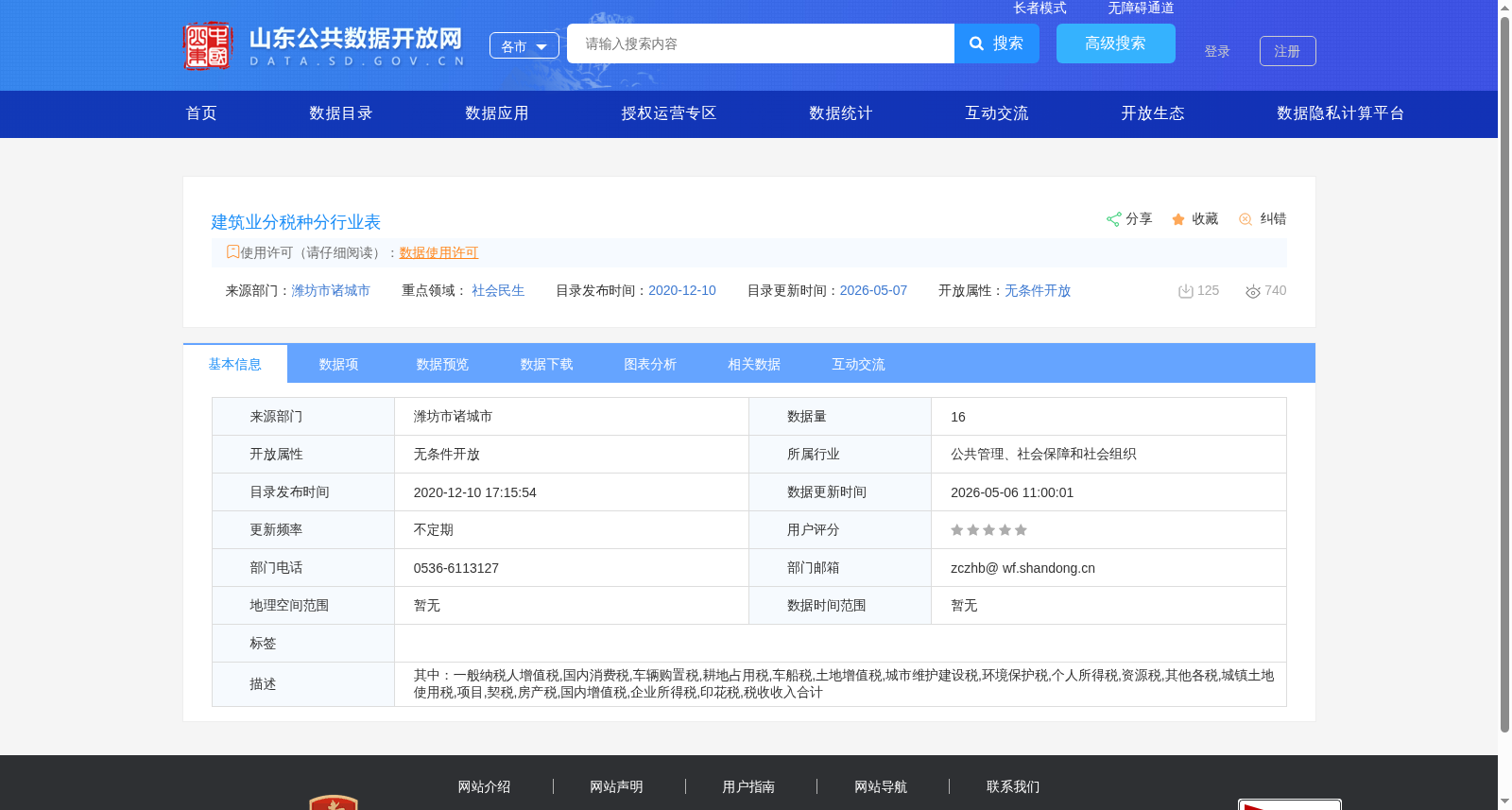1512x810 pixels.
Task: Click 无条件开放 open attribute link
Action: coord(1038,291)
